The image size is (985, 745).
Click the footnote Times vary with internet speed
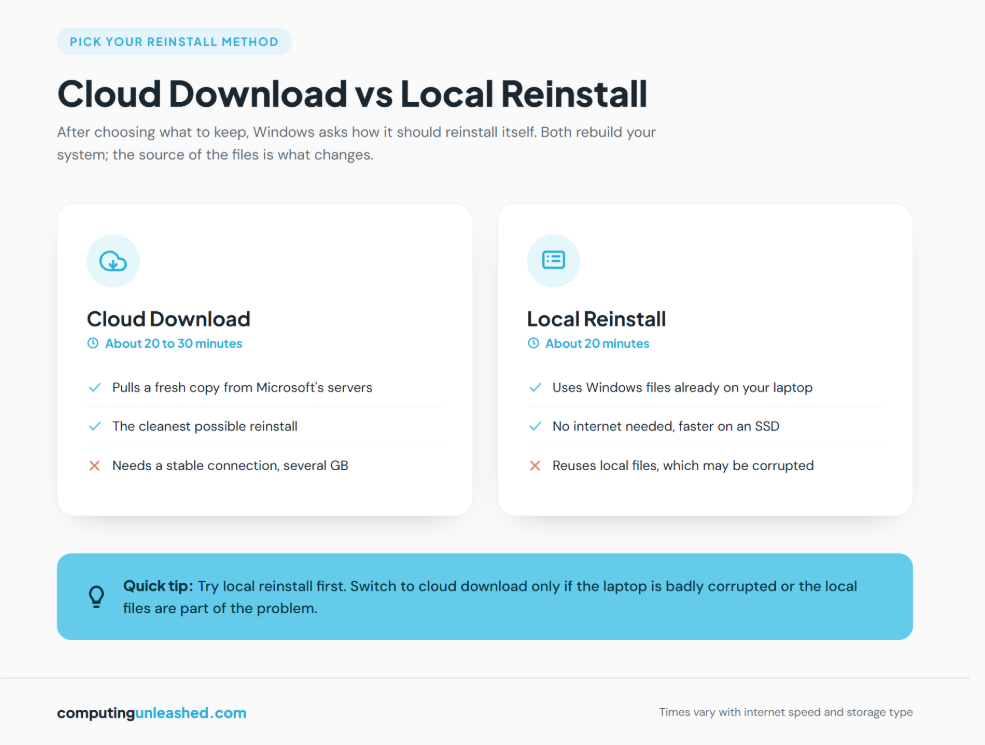click(x=786, y=712)
